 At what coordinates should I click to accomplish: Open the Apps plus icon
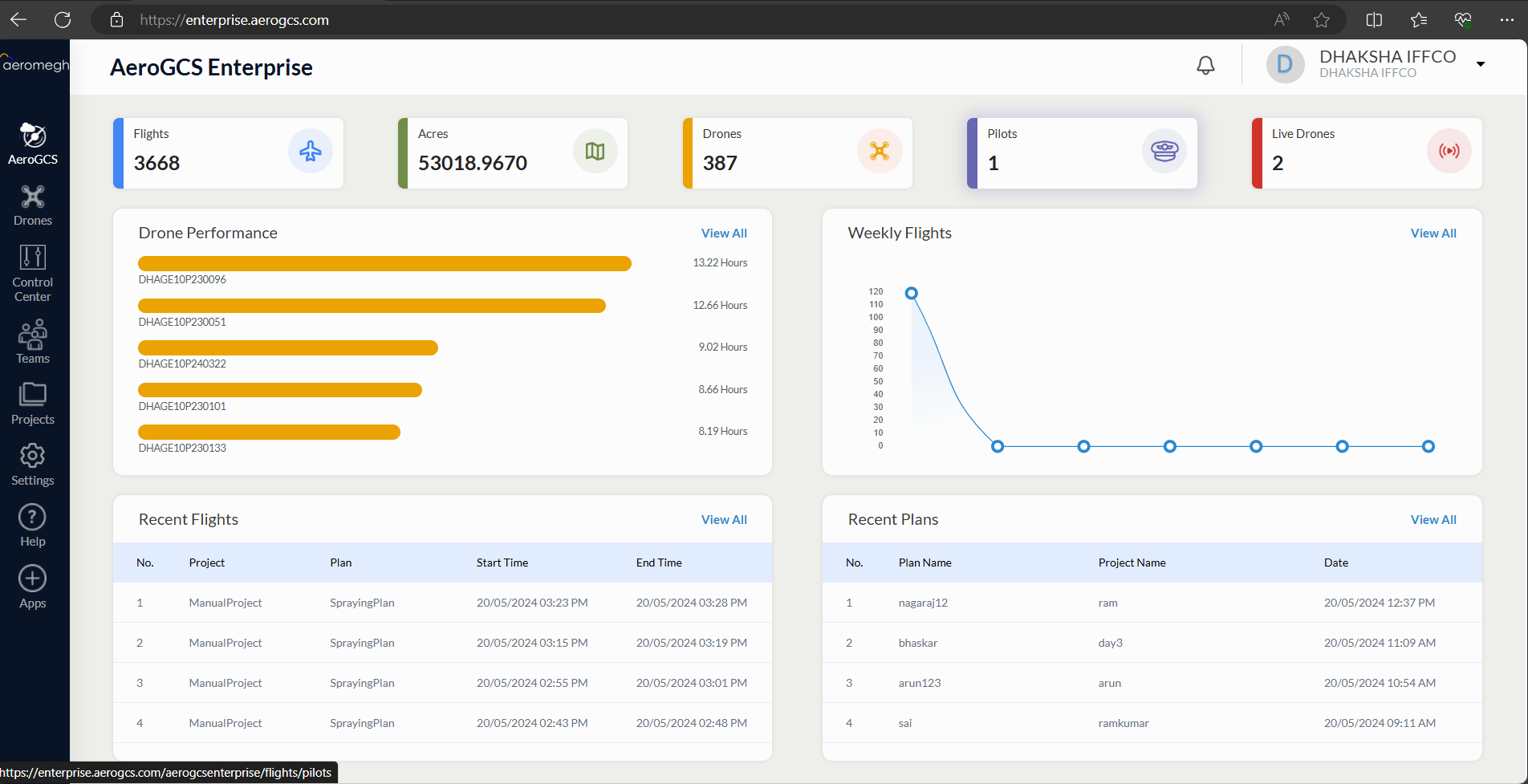(33, 579)
